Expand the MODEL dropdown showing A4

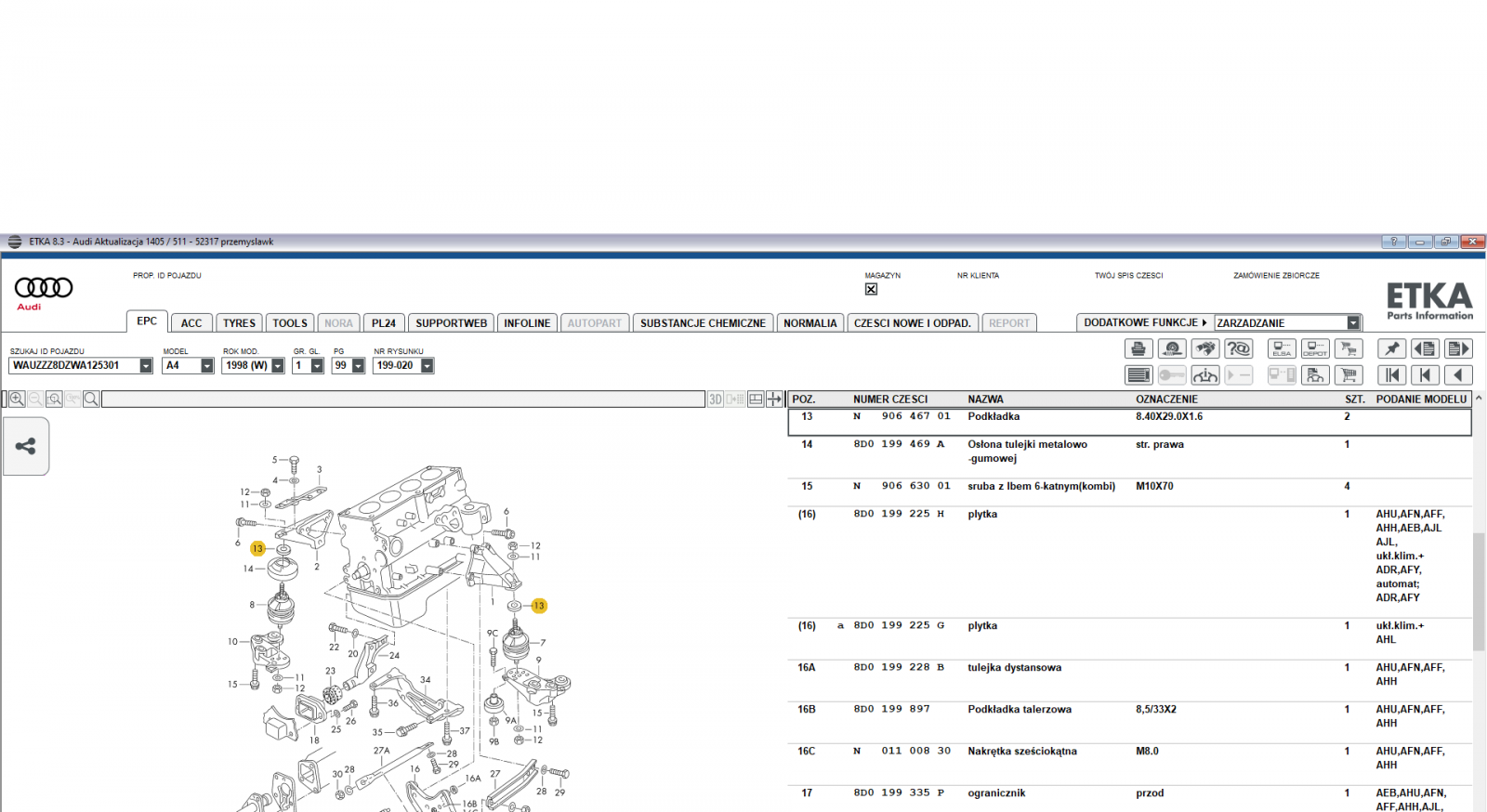tap(207, 366)
